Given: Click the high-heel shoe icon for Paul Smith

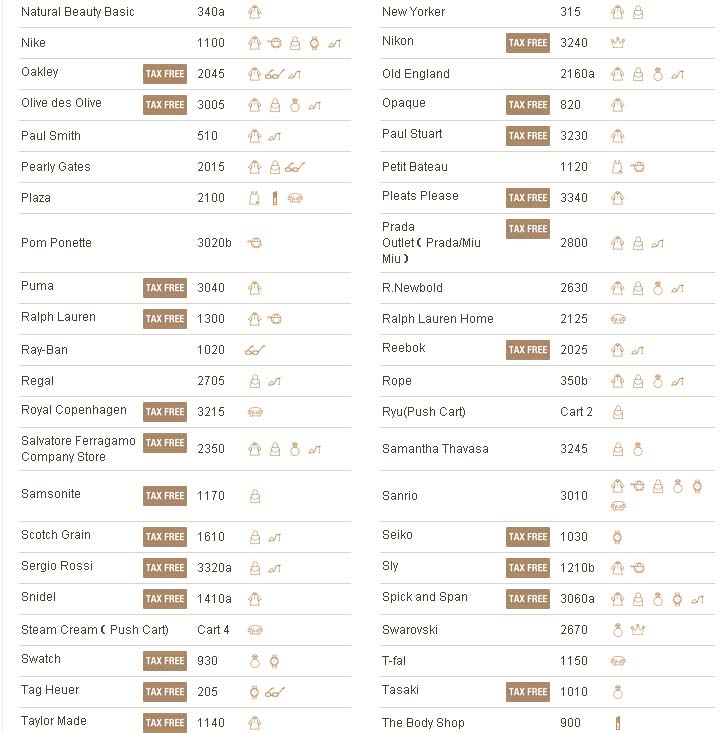Looking at the screenshot, I should pyautogui.click(x=275, y=136).
